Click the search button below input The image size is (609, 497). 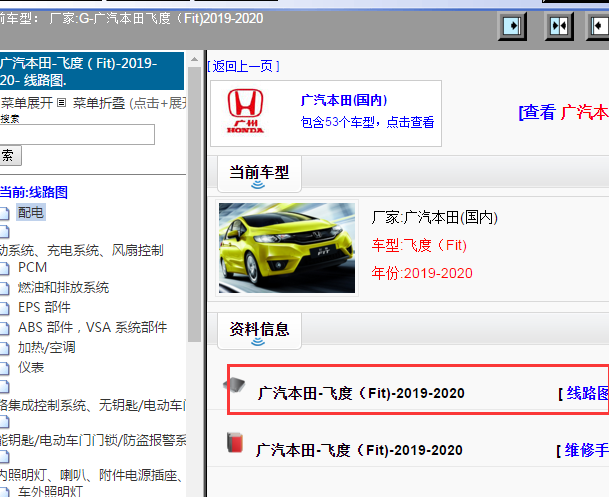[x=10, y=155]
